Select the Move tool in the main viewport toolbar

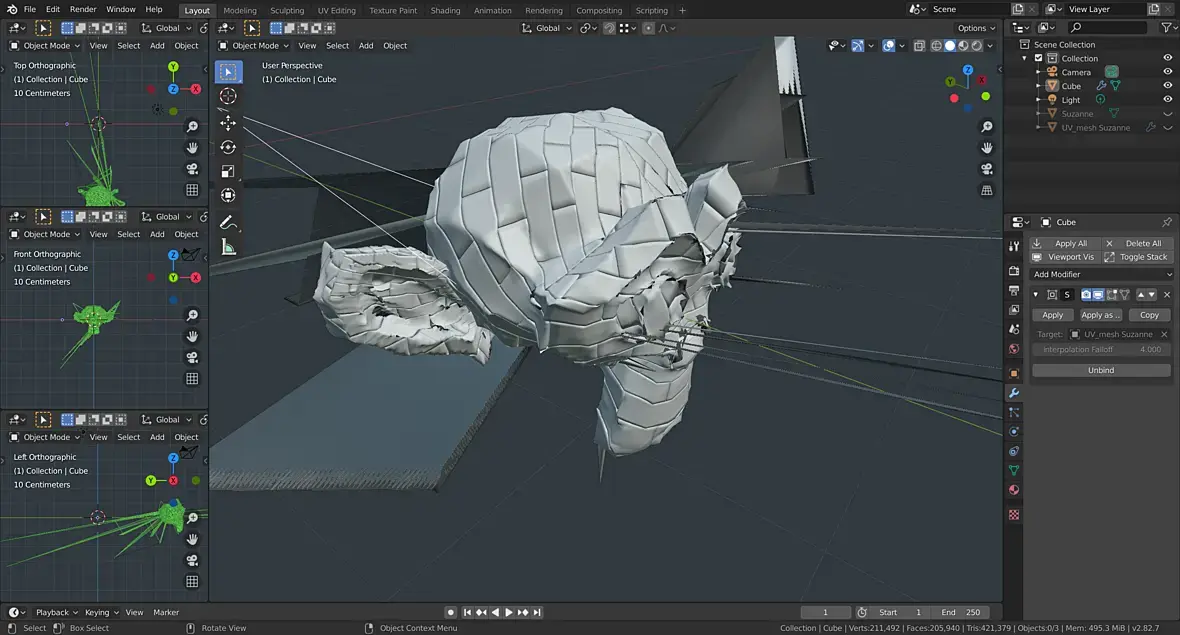(x=228, y=122)
